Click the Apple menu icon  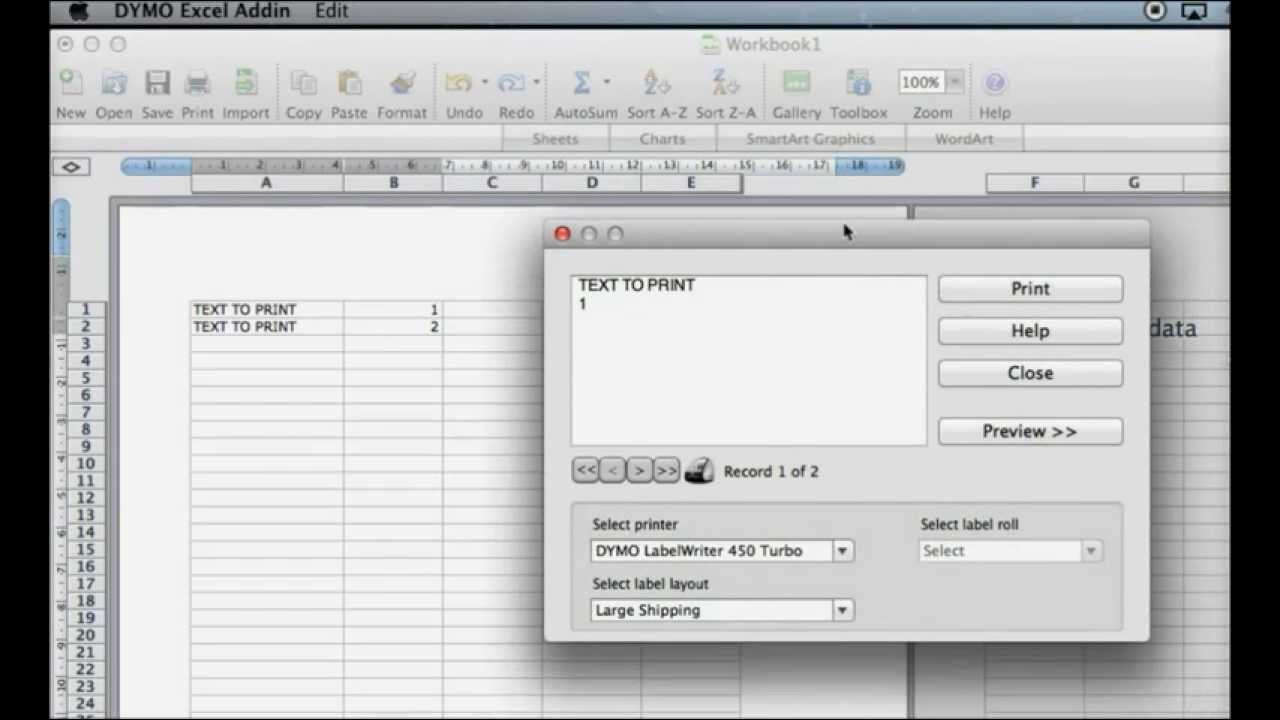(78, 12)
